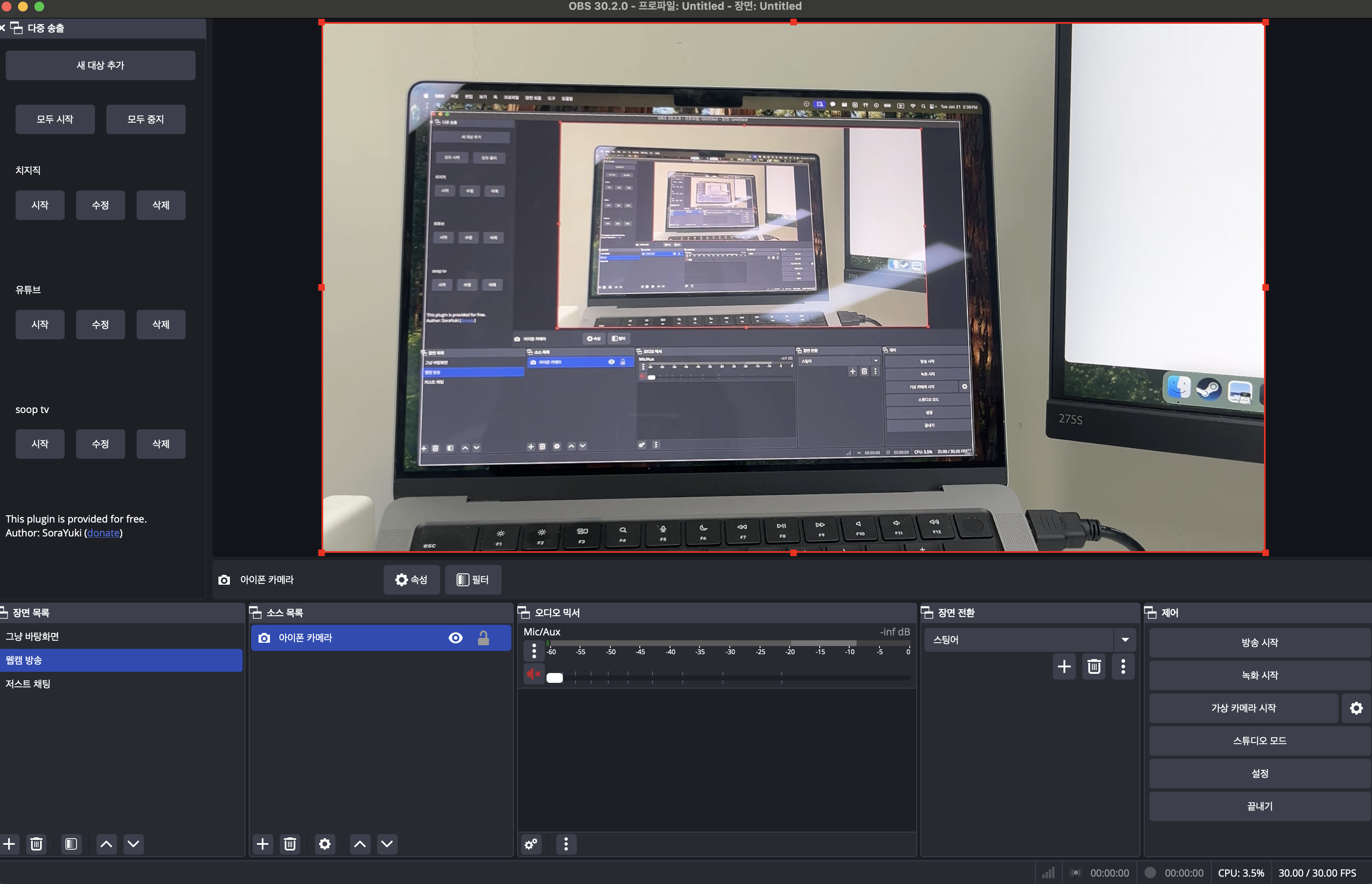The width and height of the screenshot is (1372, 884).
Task: Toggle visibility of 아이폰 카메라 source
Action: (455, 638)
